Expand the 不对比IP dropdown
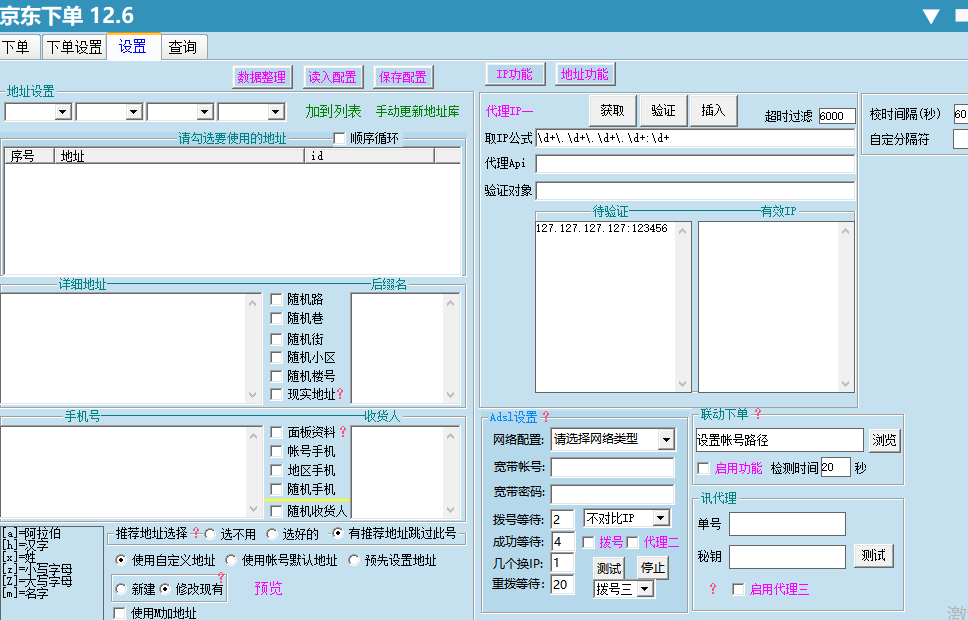 [659, 518]
